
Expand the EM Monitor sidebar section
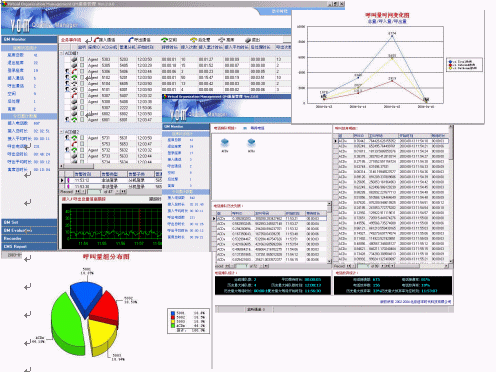(x=29, y=39)
